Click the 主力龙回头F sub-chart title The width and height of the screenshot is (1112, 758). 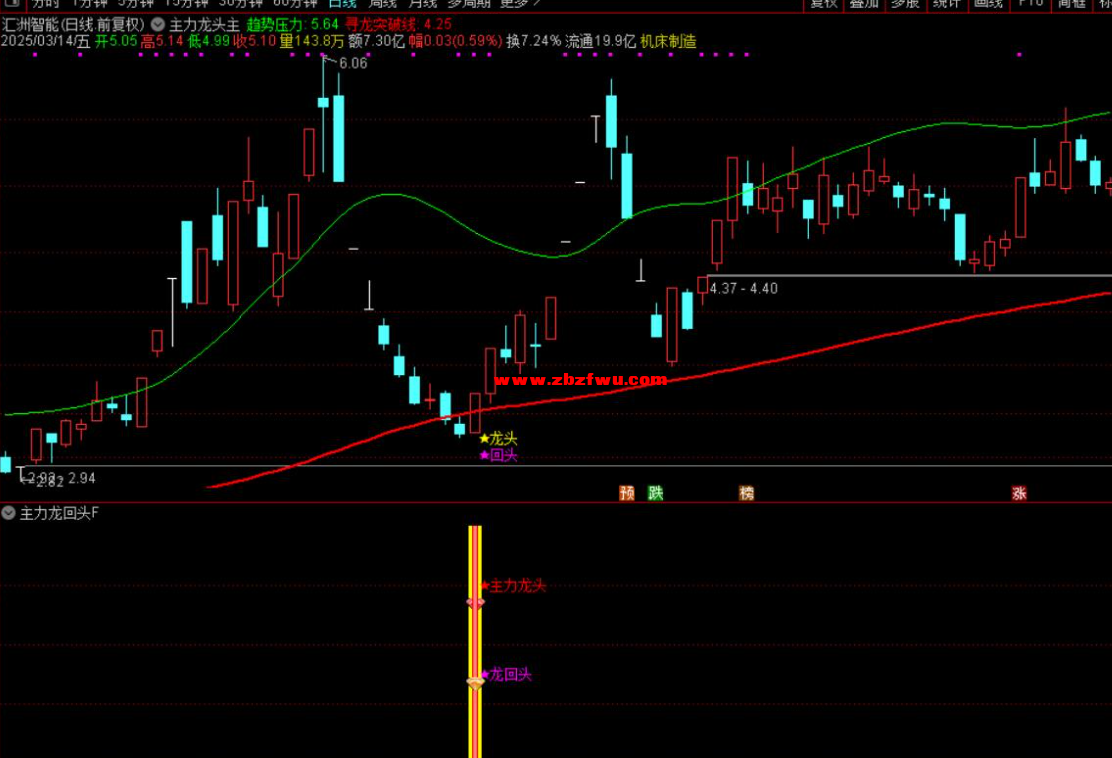(60, 513)
